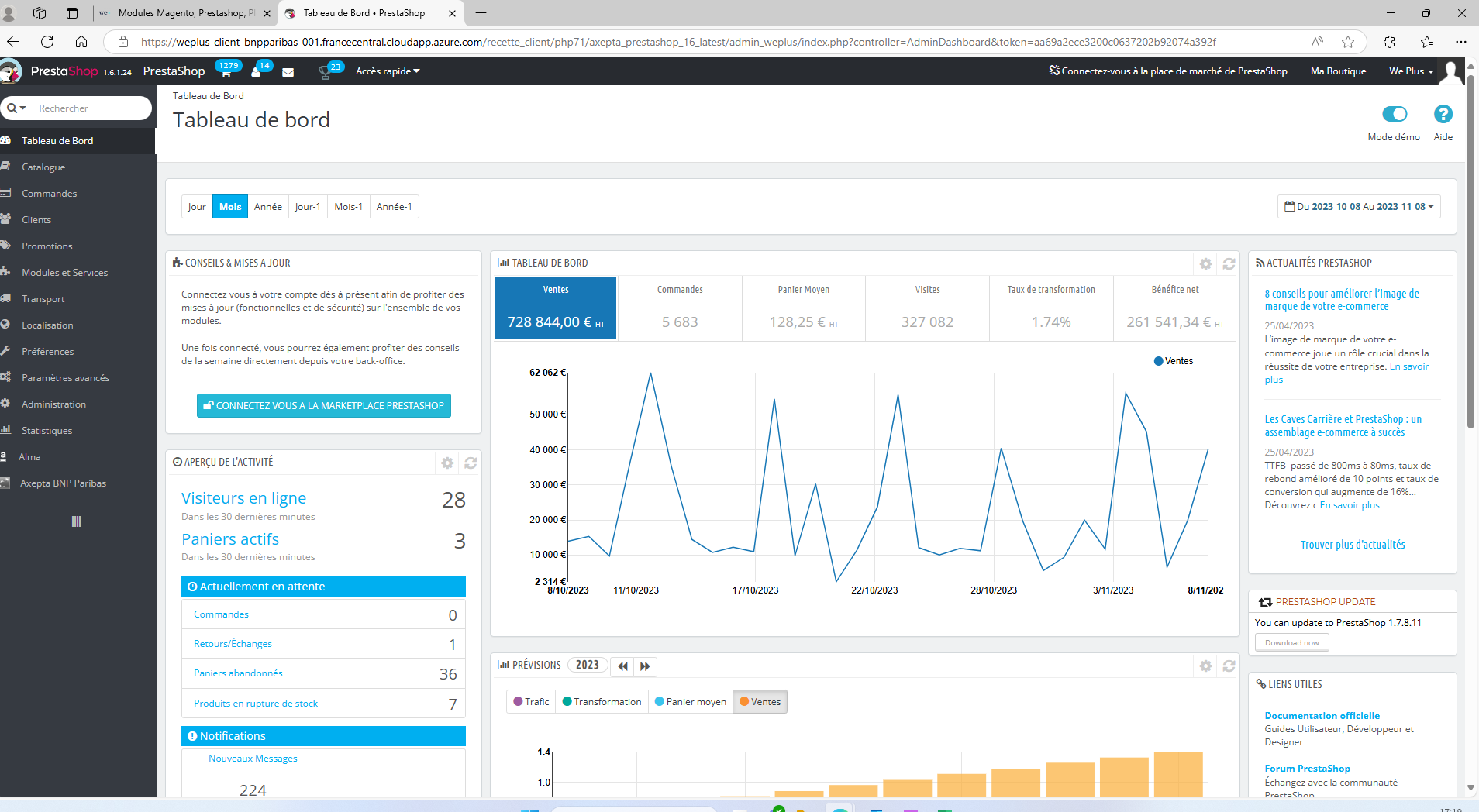Image resolution: width=1479 pixels, height=812 pixels.
Task: Collapse the sidebar menu with bars icon
Action: coord(76,521)
